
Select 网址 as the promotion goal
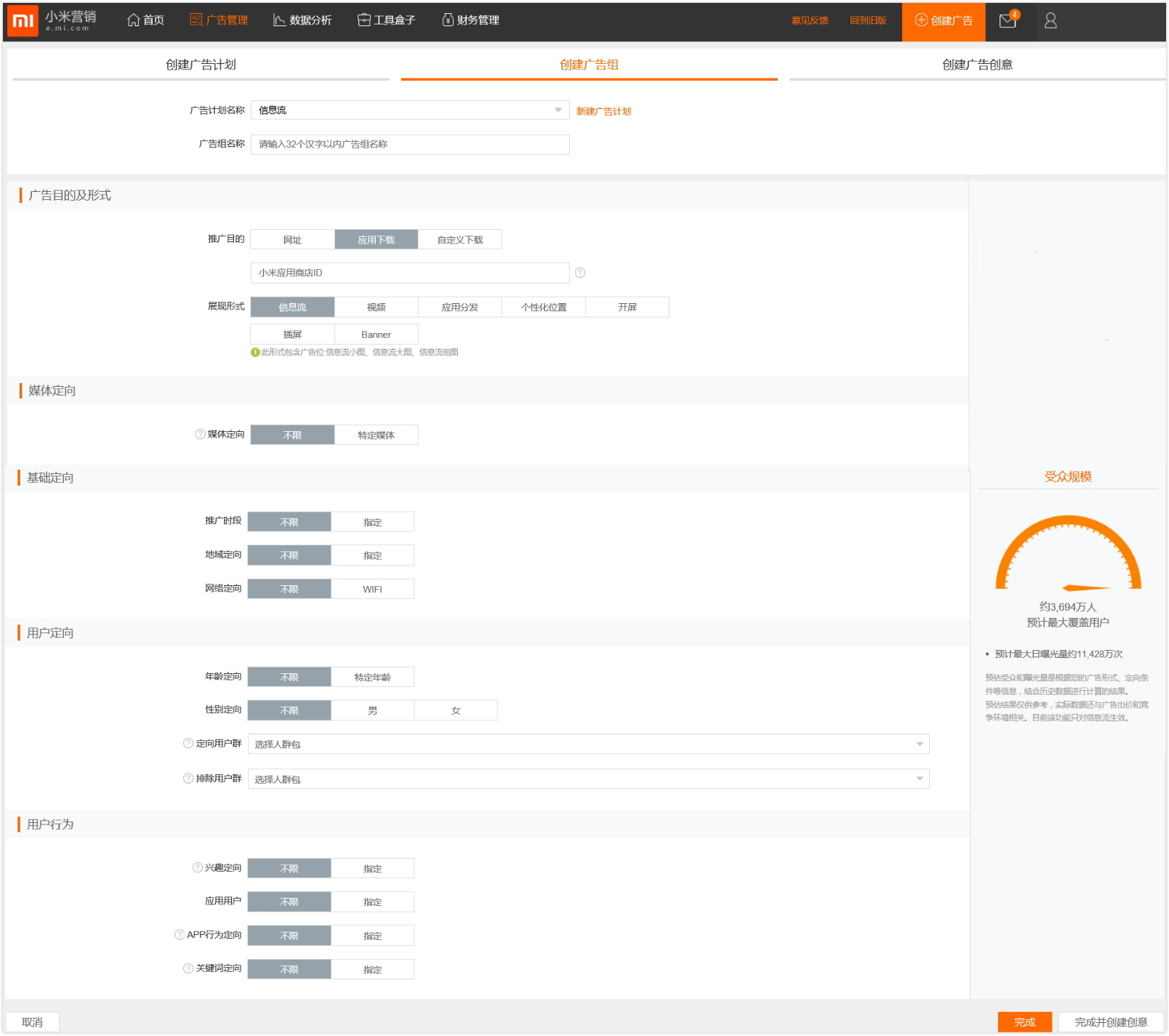tap(292, 239)
